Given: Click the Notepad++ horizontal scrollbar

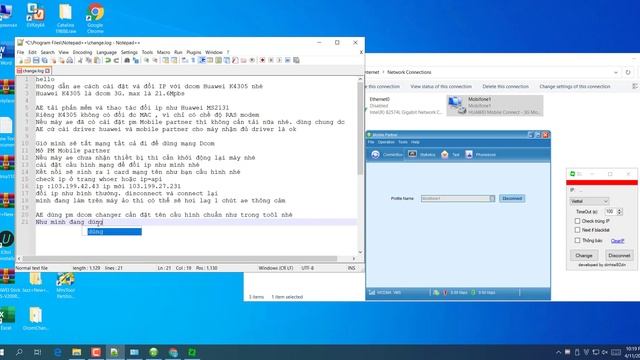Looking at the screenshot, I should [180, 259].
